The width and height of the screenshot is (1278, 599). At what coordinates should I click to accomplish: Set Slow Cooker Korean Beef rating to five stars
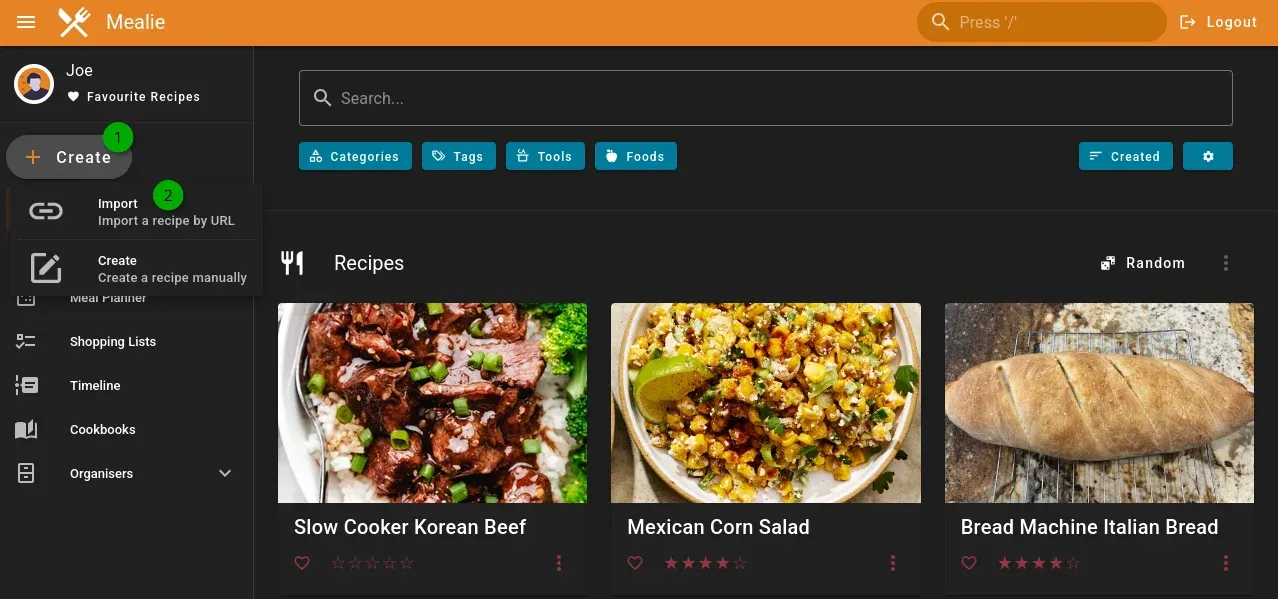(406, 563)
